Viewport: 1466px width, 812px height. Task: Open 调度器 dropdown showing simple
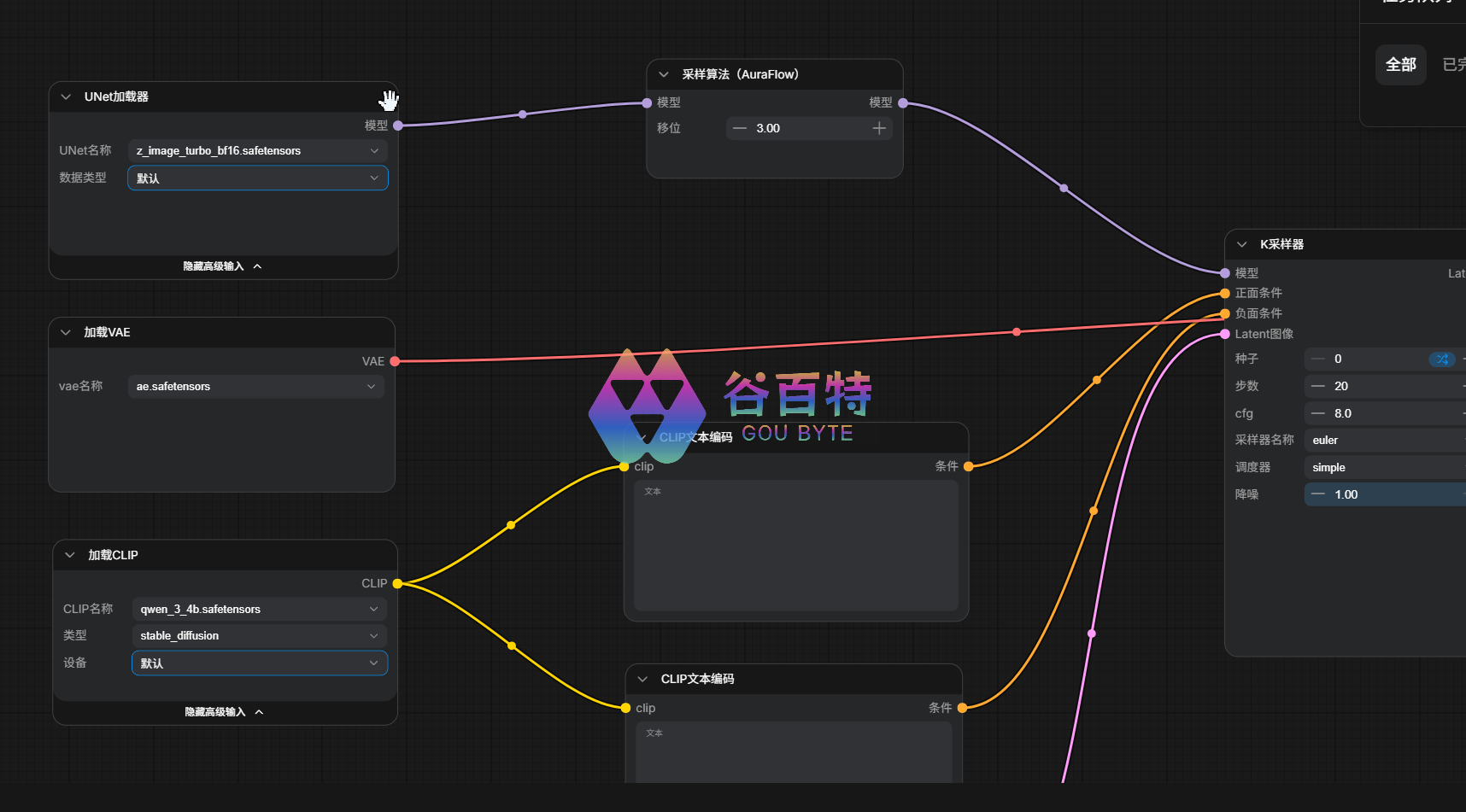pos(1385,468)
